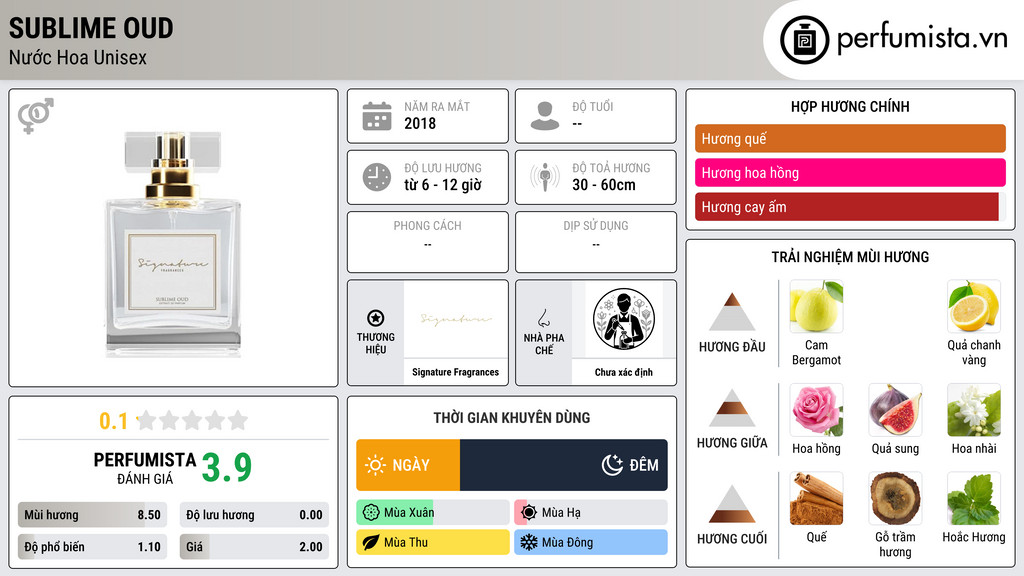The height and width of the screenshot is (576, 1024).
Task: Click the Trải nghiệm mùi hương heading
Action: [850, 257]
